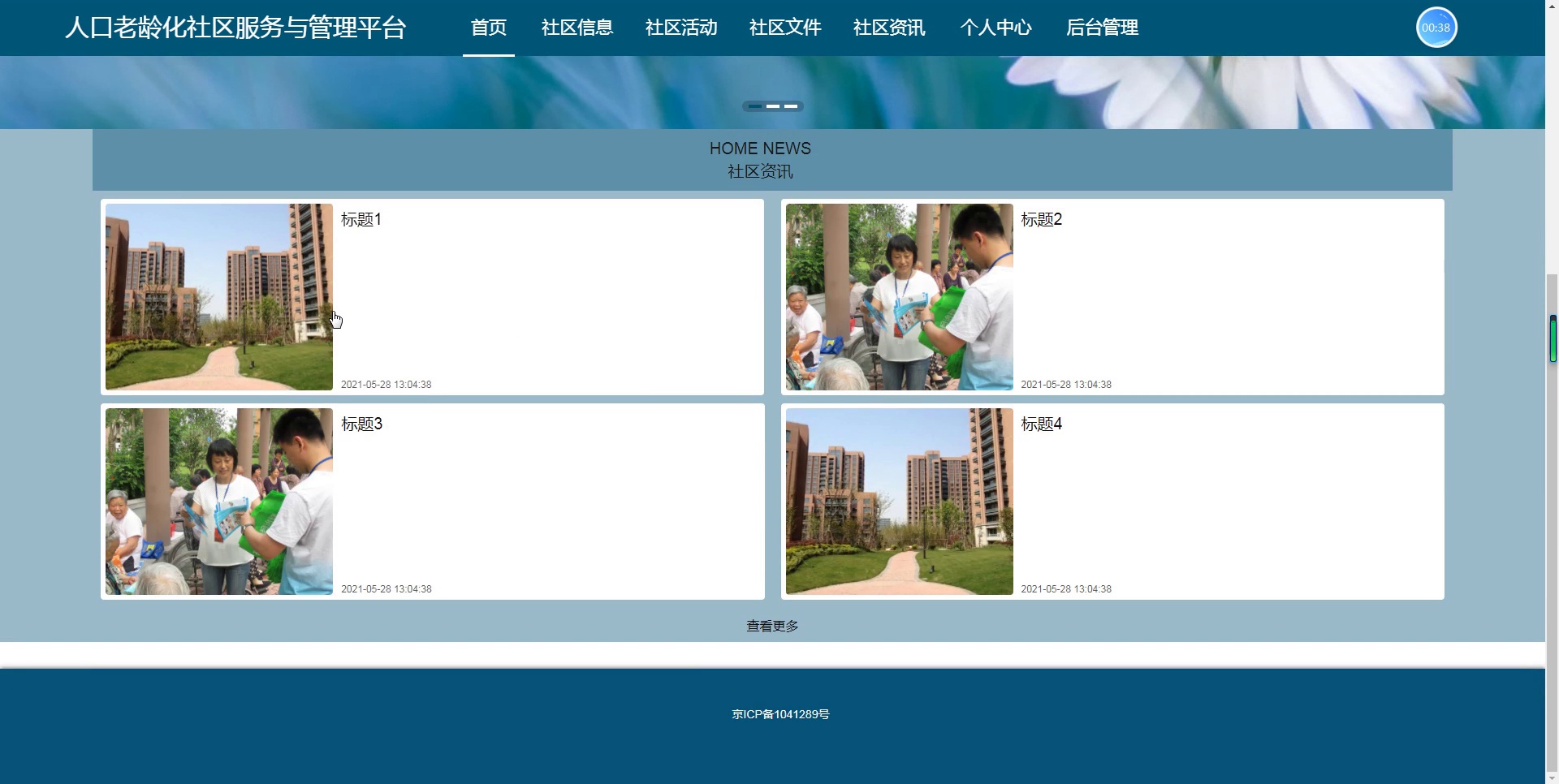Image resolution: width=1559 pixels, height=784 pixels.
Task: Click the green floating widget on the right edge
Action: pyautogui.click(x=1553, y=338)
